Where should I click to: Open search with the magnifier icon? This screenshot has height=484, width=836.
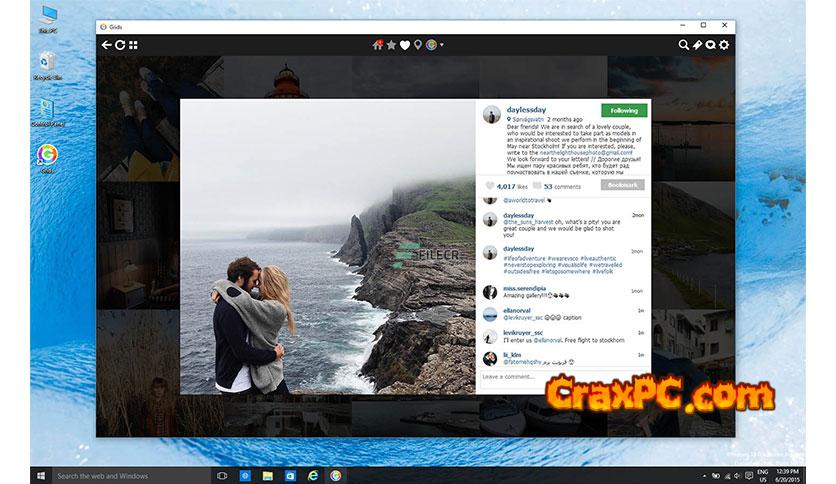683,45
